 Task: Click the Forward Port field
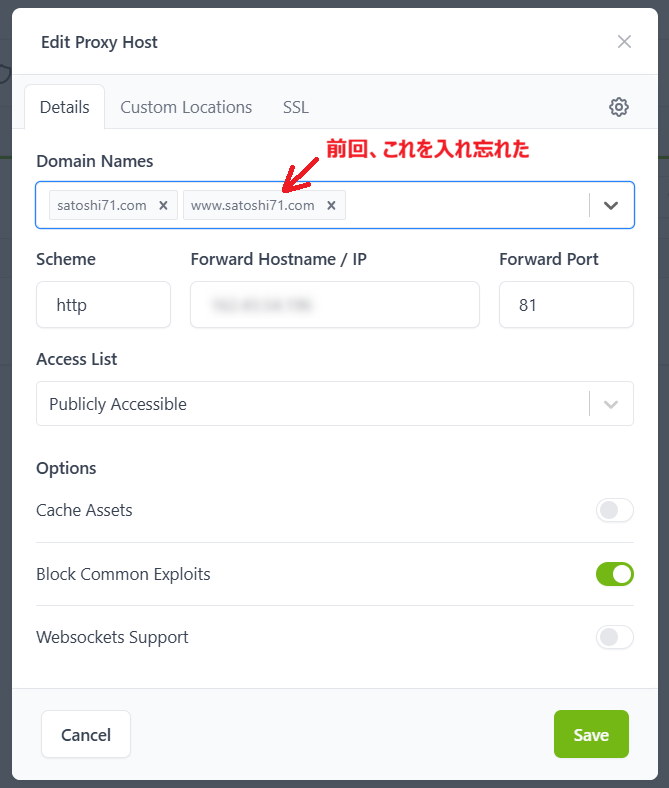coord(565,305)
